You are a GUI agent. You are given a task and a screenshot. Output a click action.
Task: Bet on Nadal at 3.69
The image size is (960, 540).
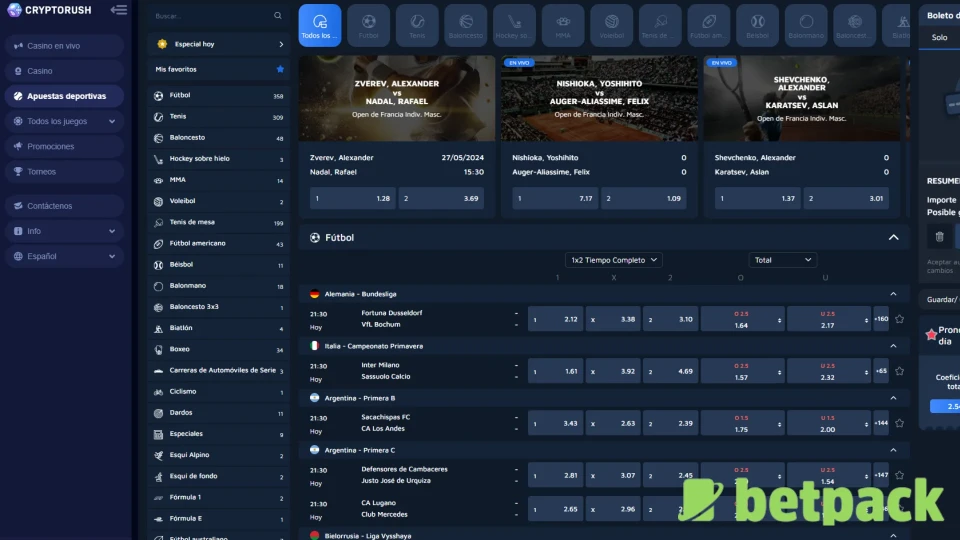click(441, 198)
